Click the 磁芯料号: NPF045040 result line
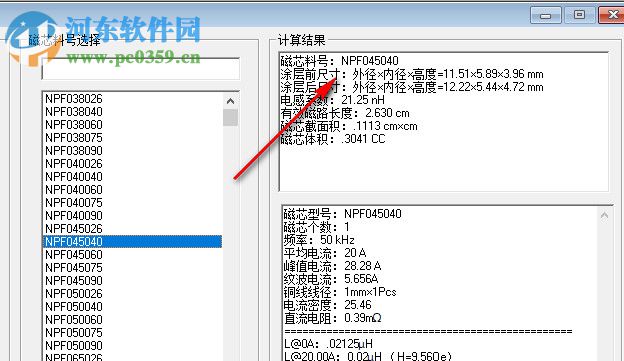624x361 pixels. pos(339,61)
